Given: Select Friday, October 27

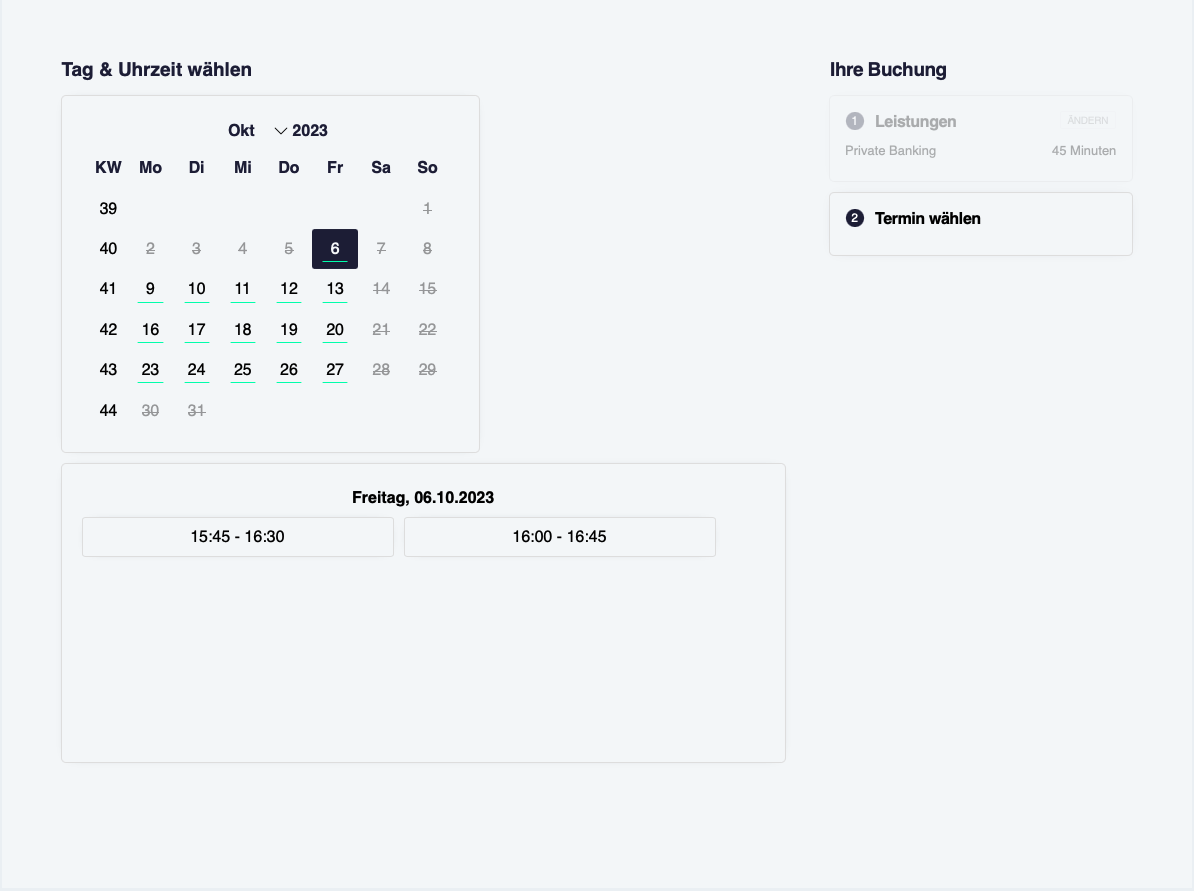Looking at the screenshot, I should pos(335,370).
